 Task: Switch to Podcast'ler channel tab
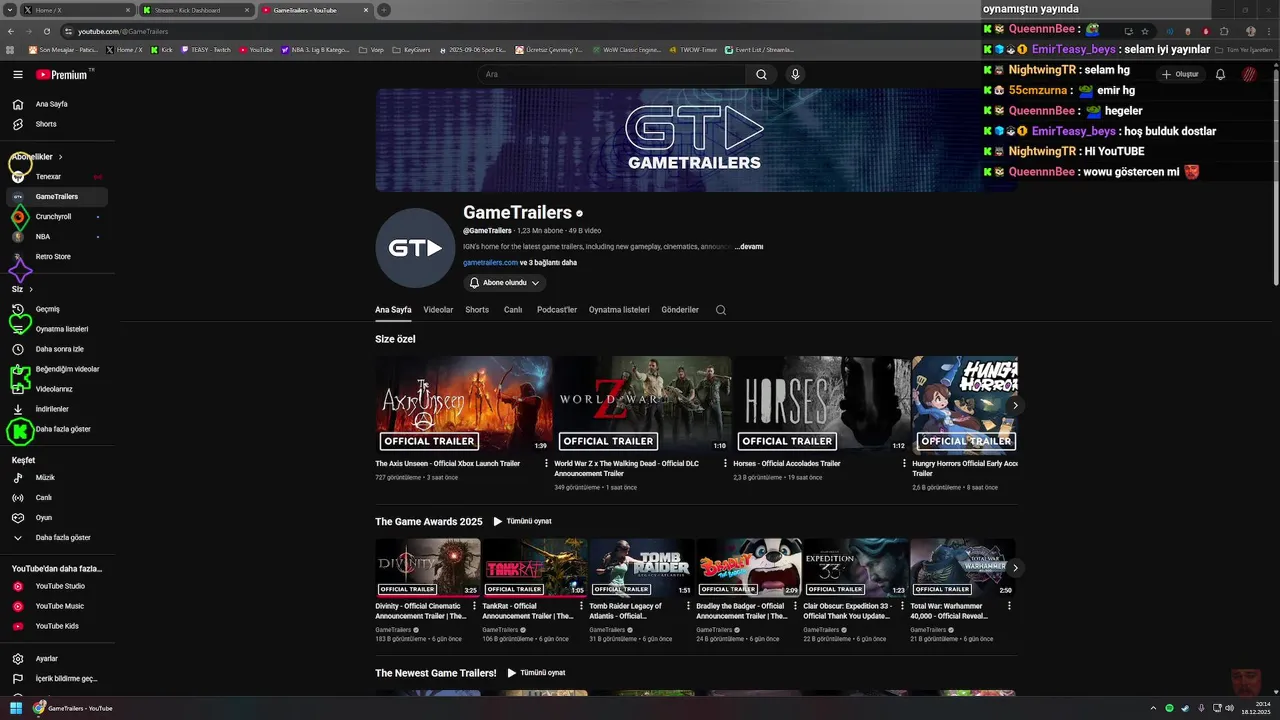tap(557, 310)
